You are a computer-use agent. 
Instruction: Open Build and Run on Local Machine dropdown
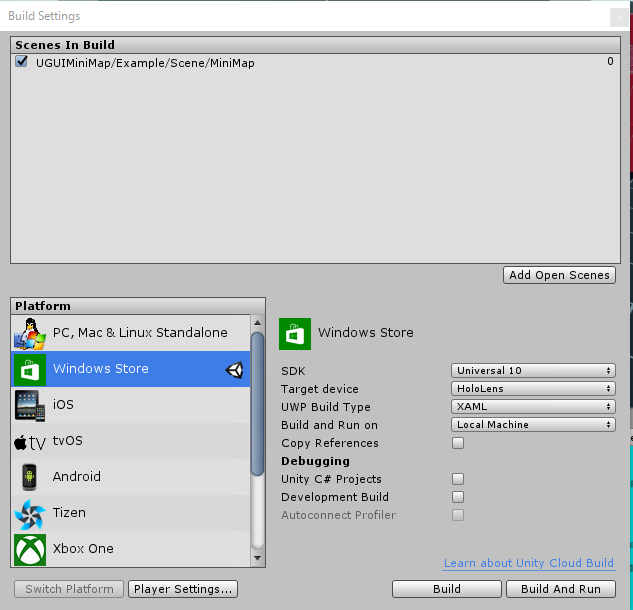[x=533, y=424]
